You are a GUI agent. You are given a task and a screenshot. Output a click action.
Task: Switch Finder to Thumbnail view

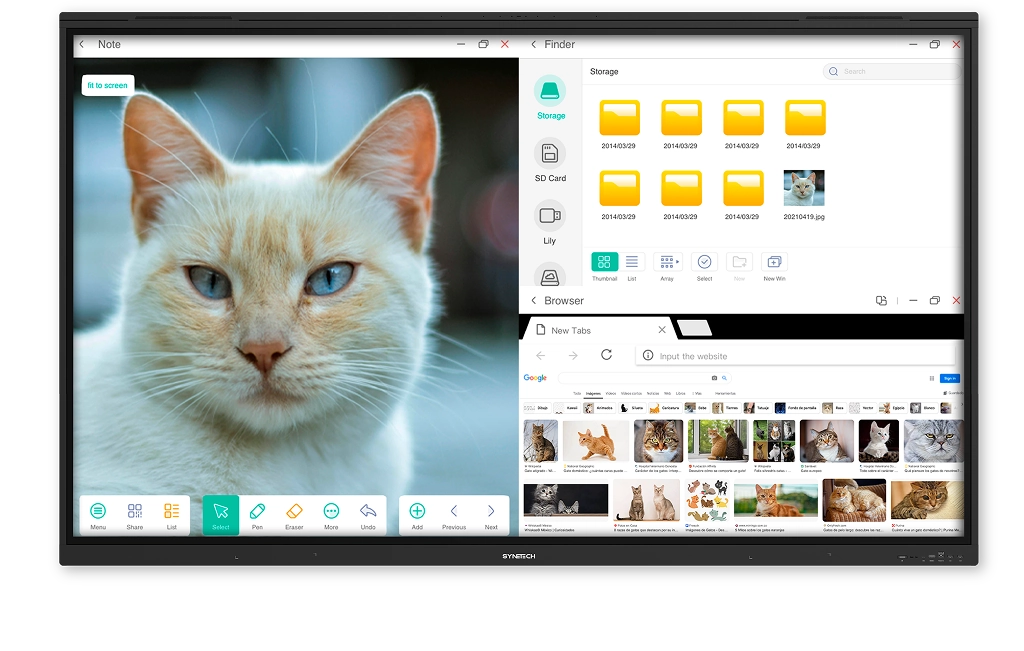tap(604, 264)
